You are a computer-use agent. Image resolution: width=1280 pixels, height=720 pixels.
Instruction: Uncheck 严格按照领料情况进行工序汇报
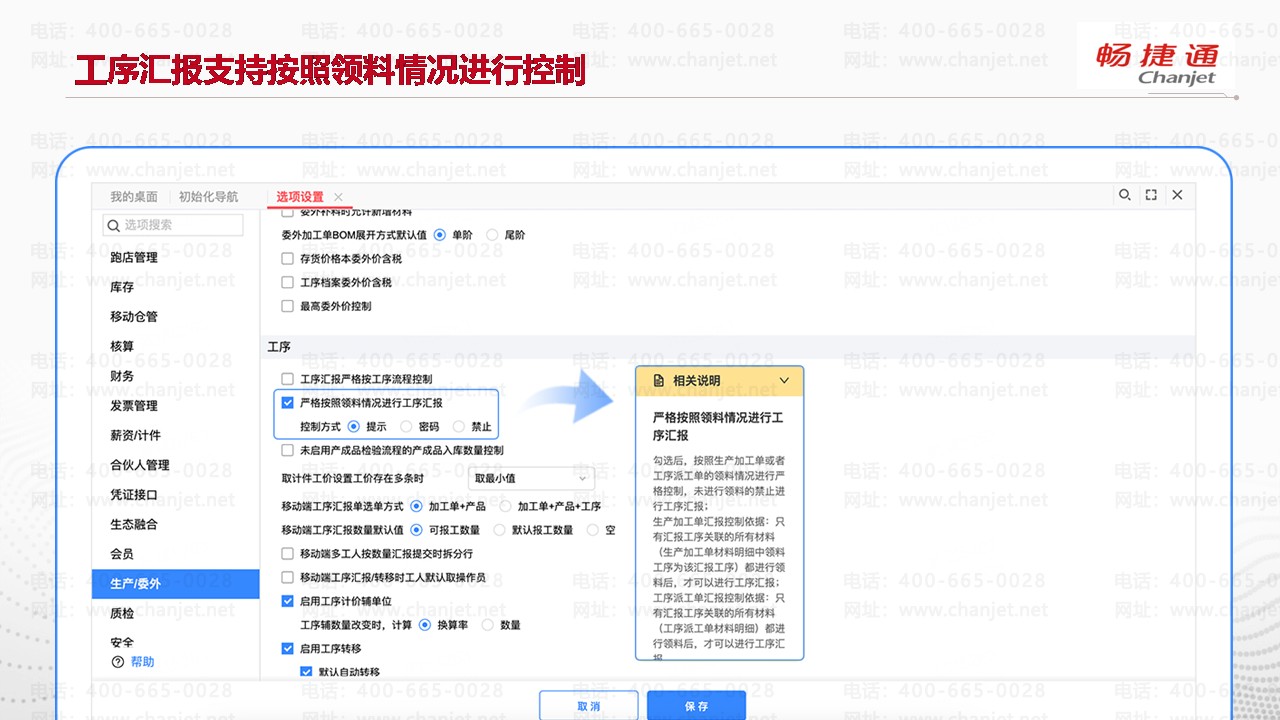(288, 403)
